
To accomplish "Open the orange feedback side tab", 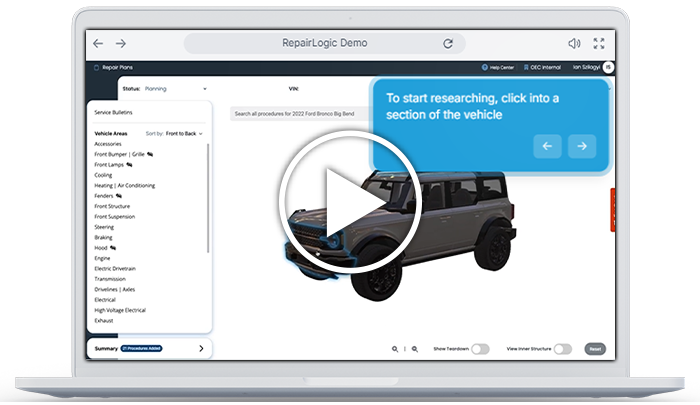I will click(613, 210).
